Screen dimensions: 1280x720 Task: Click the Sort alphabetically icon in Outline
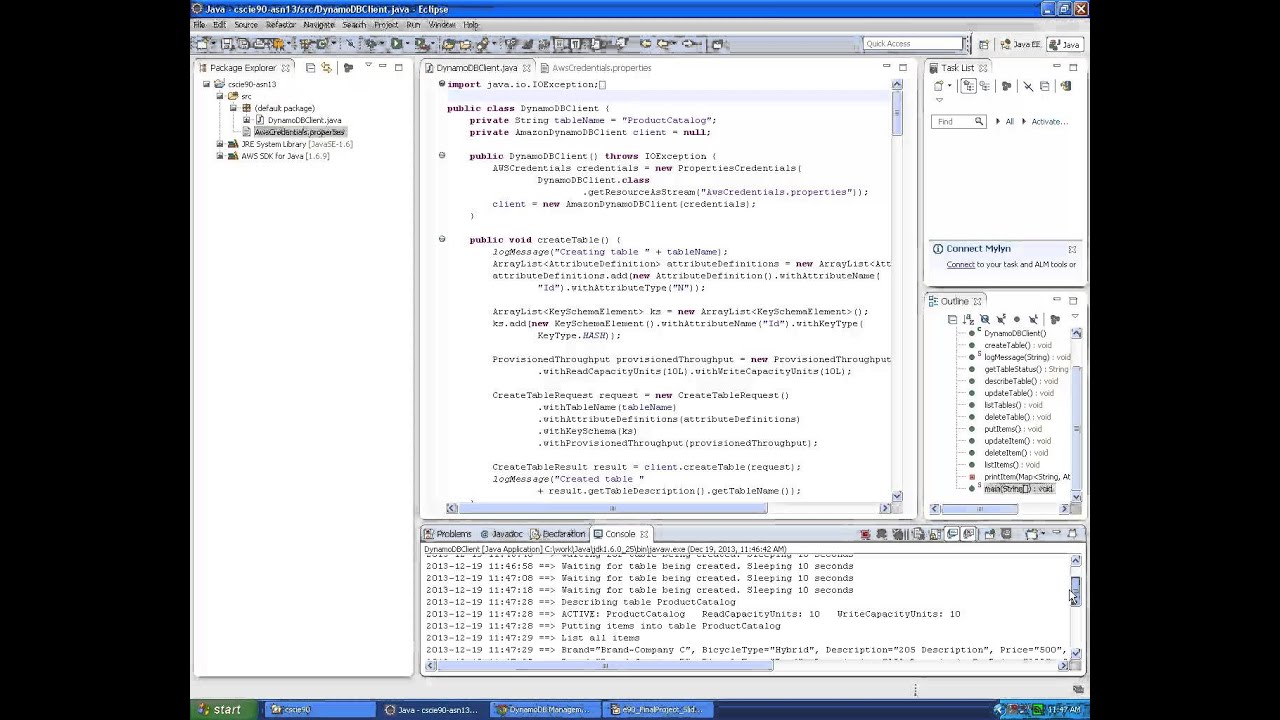point(968,319)
